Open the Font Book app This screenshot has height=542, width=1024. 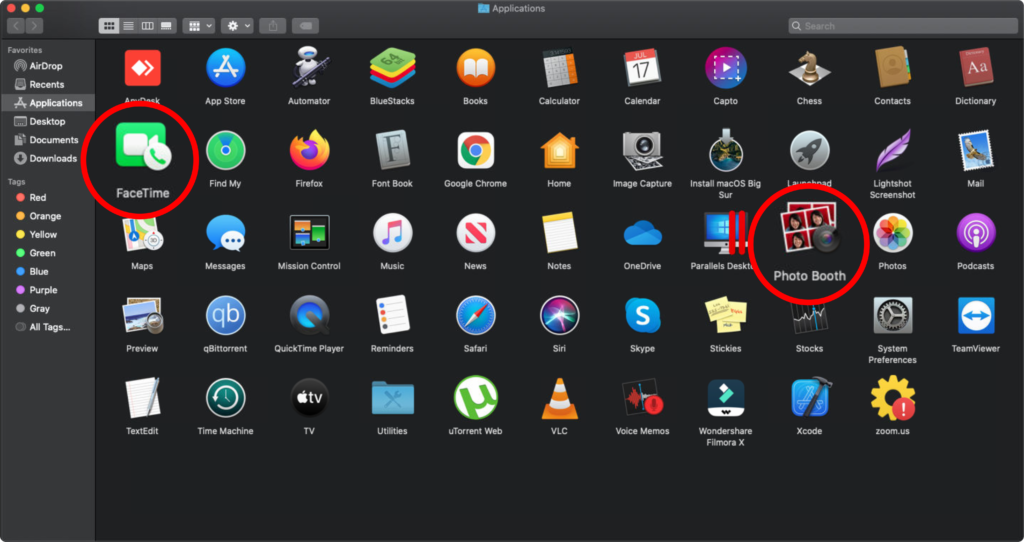coord(392,150)
